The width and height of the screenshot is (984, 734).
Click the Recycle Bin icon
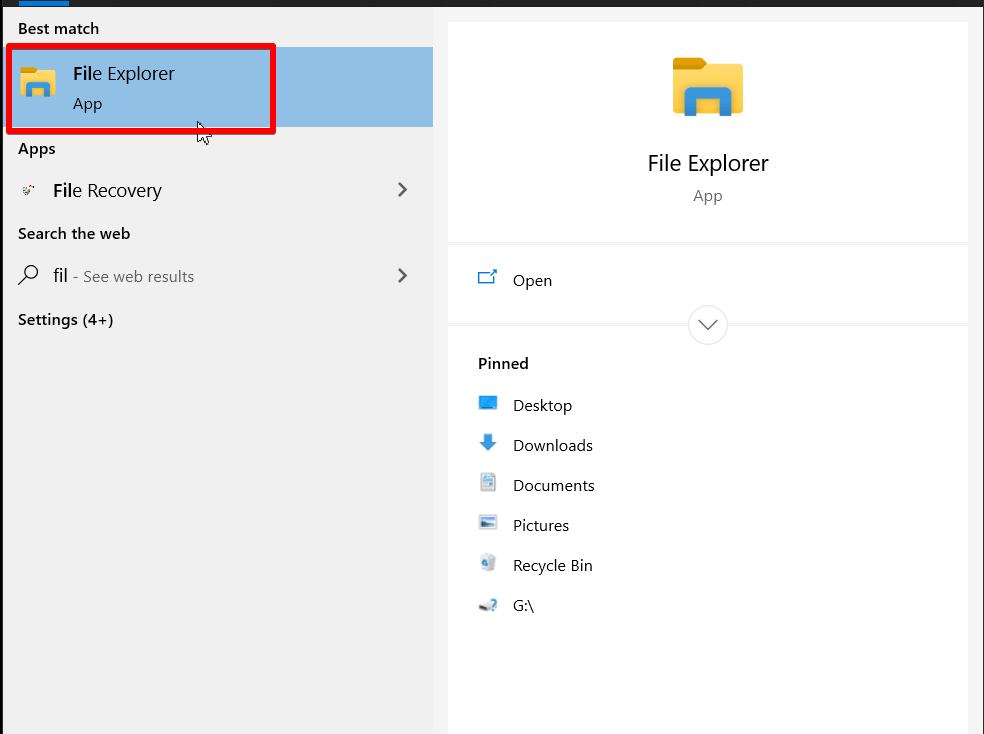(x=488, y=563)
